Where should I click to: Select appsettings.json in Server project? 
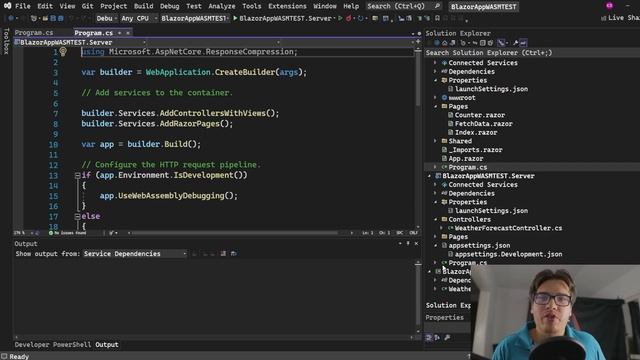479,245
